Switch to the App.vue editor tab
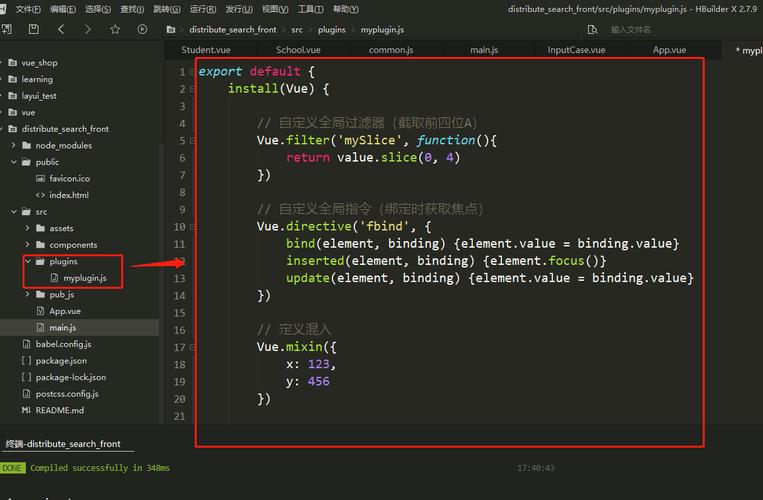 [x=669, y=50]
